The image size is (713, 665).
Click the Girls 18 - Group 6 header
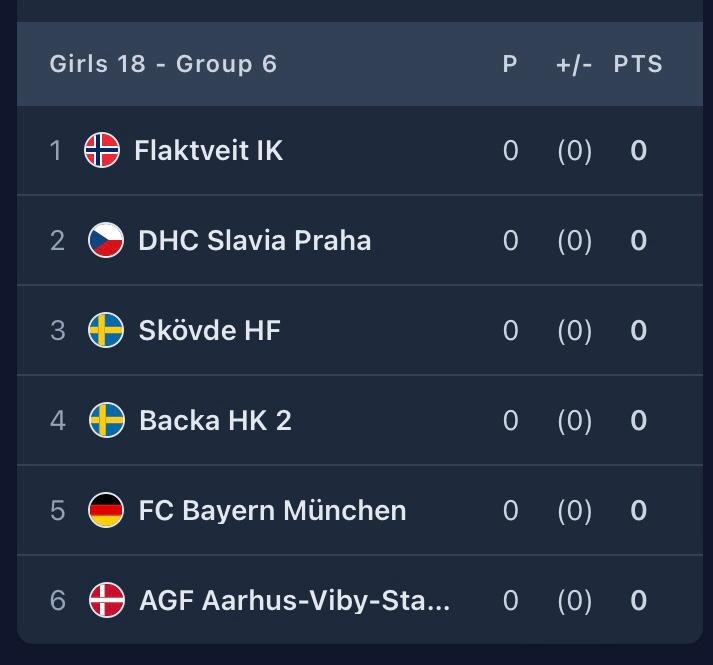[x=163, y=64]
